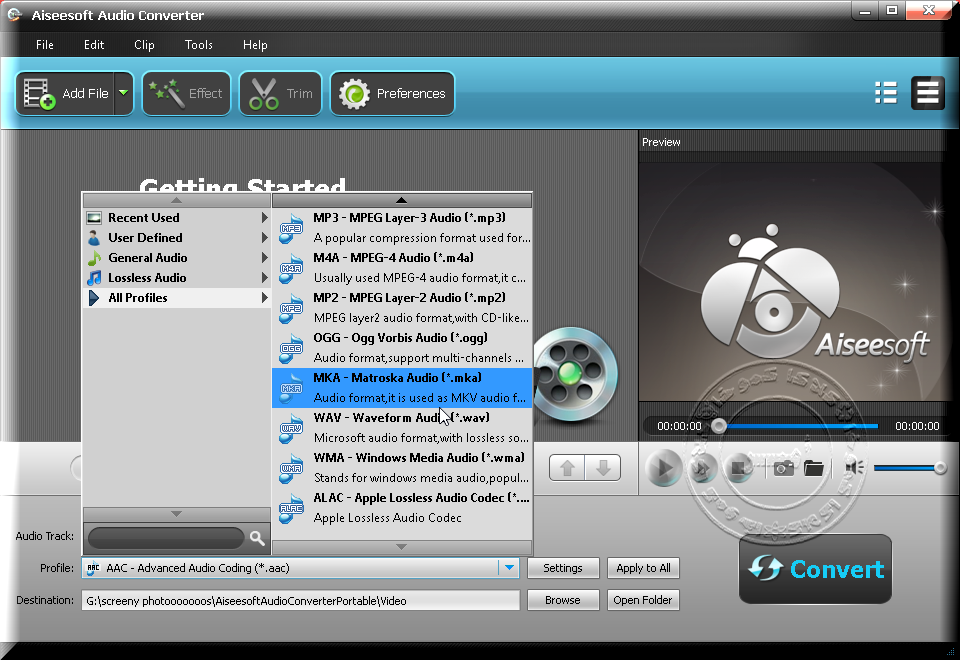Open the Profile dropdown arrow
The image size is (960, 660).
tap(509, 568)
